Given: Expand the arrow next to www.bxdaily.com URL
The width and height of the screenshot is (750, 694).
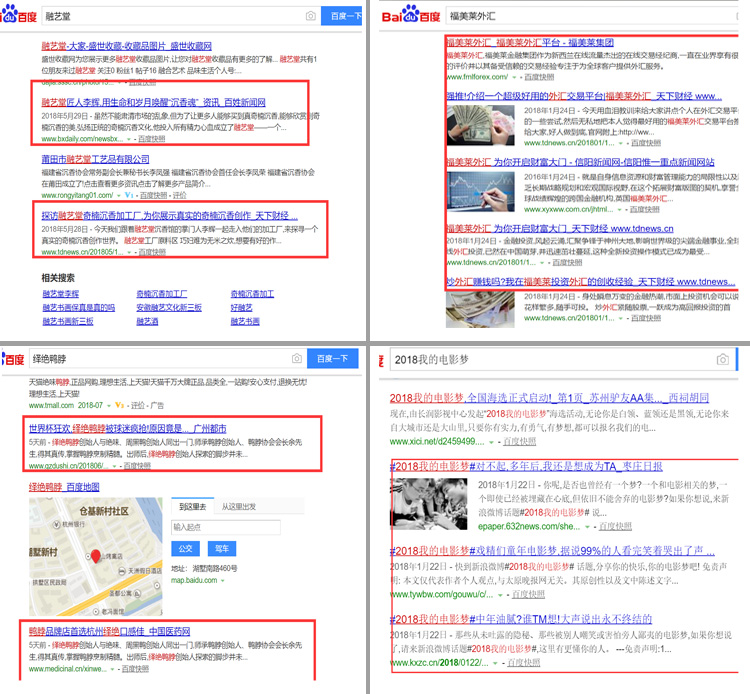Looking at the screenshot, I should pyautogui.click(x=128, y=139).
